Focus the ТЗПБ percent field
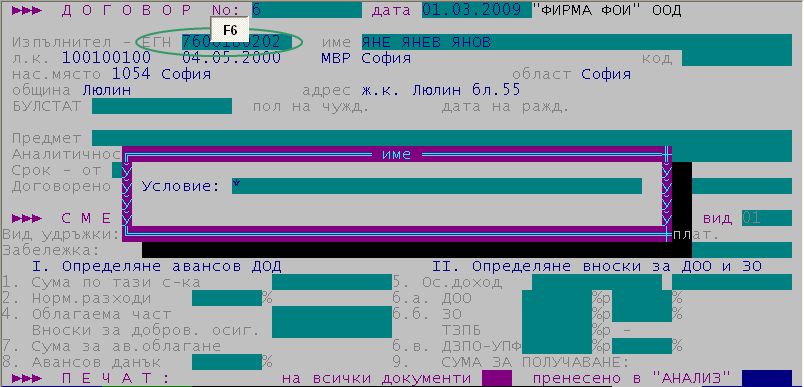 point(557,330)
